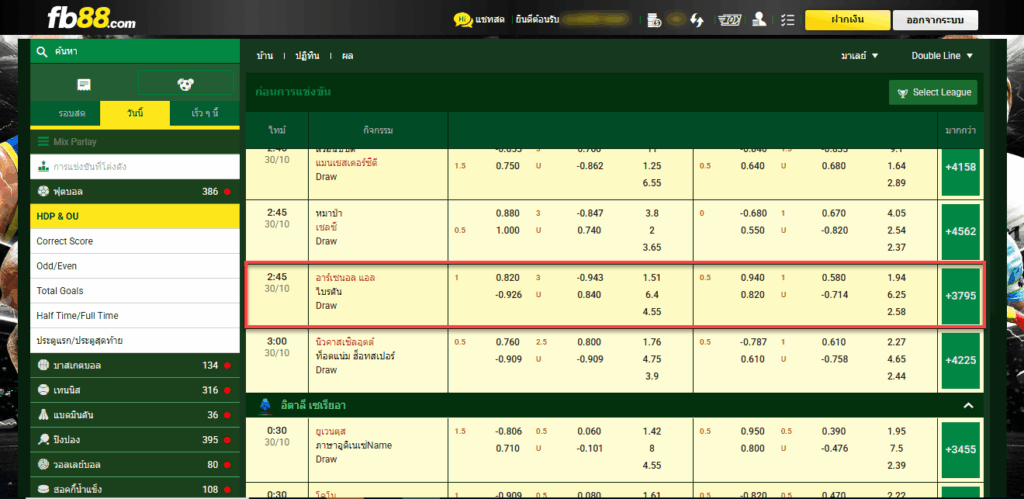The image size is (1024, 499).
Task: Open การแข่งขันที่โด่งดัง popular events row
Action: point(135,167)
